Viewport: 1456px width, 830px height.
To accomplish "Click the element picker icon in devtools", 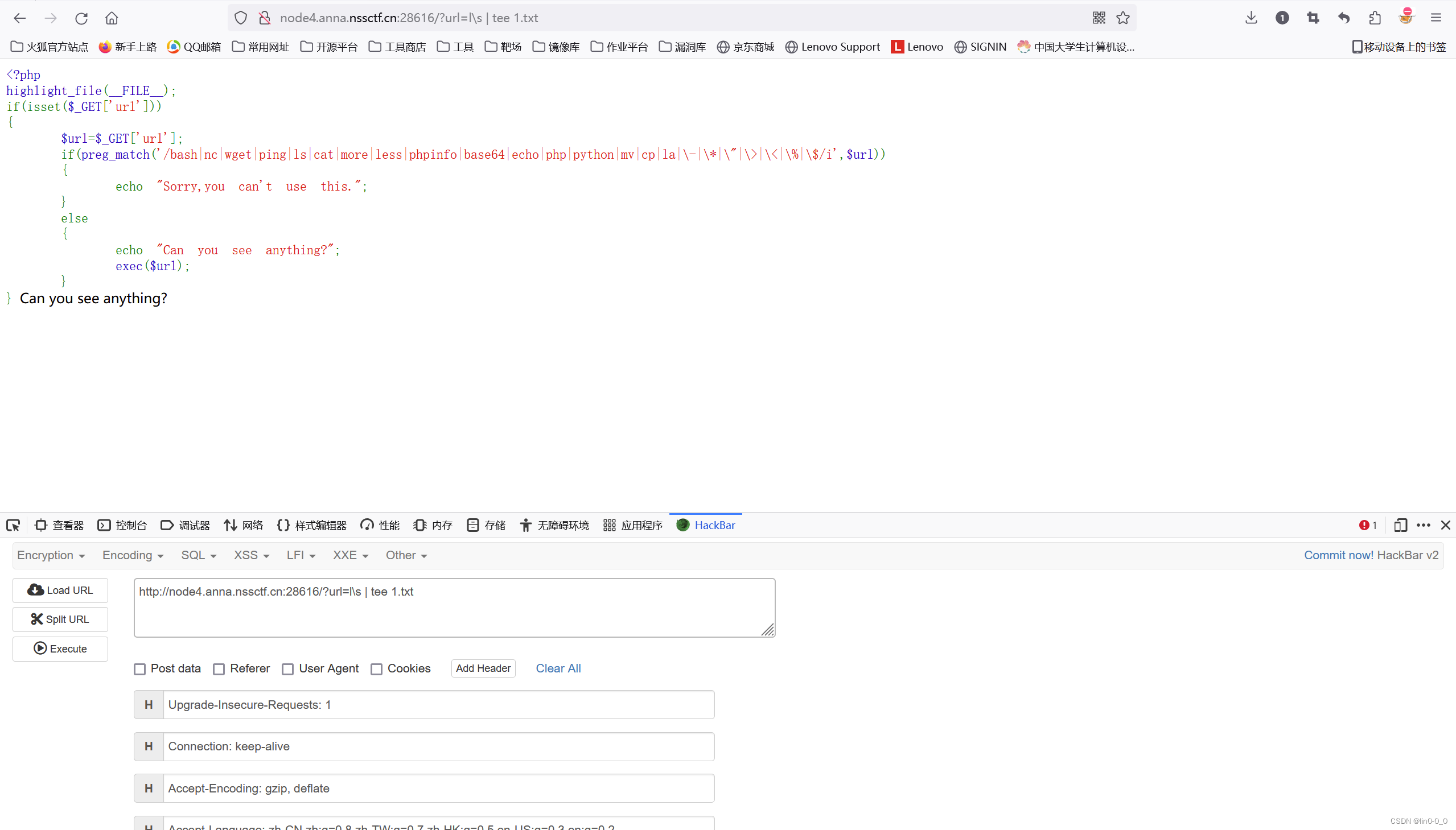I will point(13,525).
